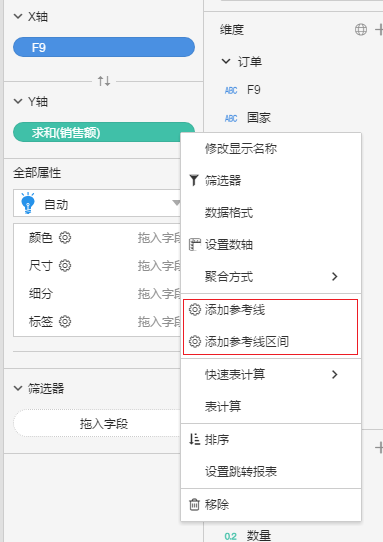Click the trash icon next to 移除
383x542 pixels.
(x=194, y=504)
